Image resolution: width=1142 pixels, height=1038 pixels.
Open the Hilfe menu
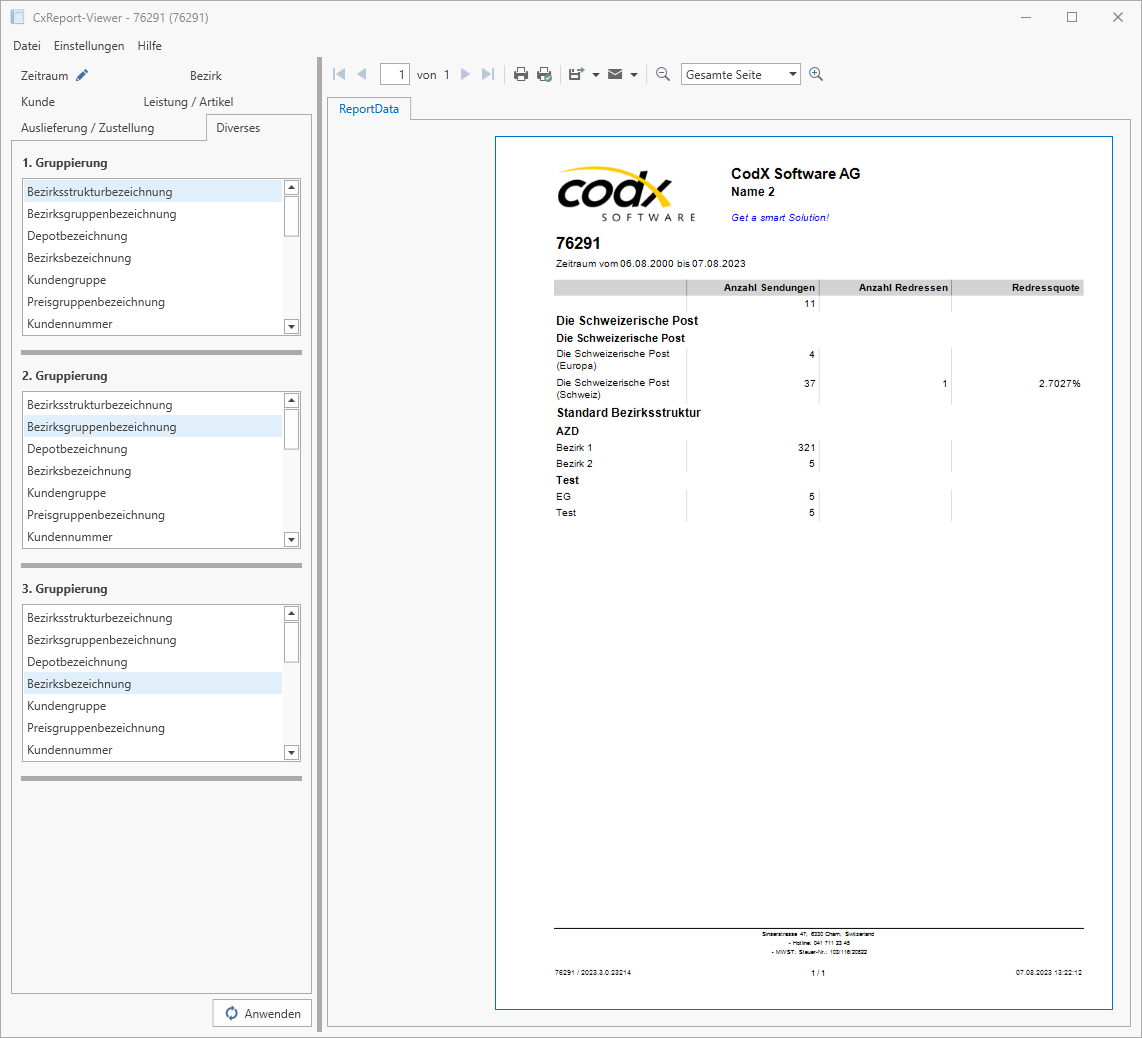(149, 46)
